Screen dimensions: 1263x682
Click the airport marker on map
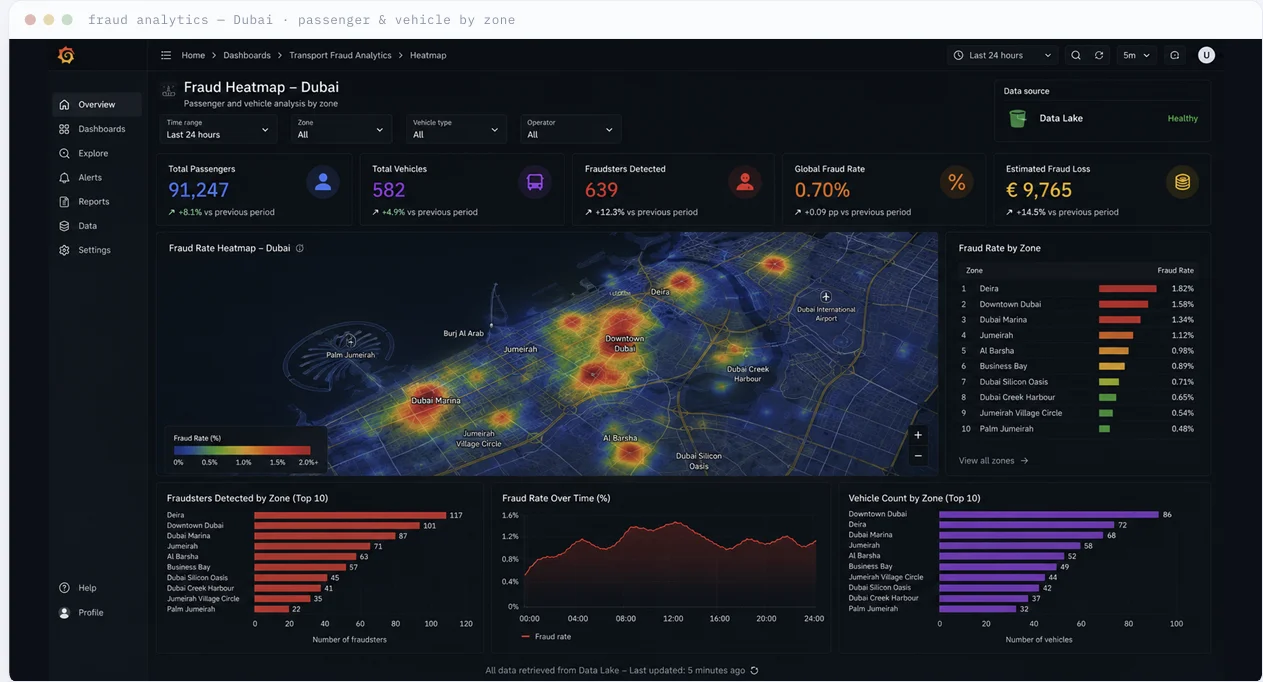coord(826,297)
